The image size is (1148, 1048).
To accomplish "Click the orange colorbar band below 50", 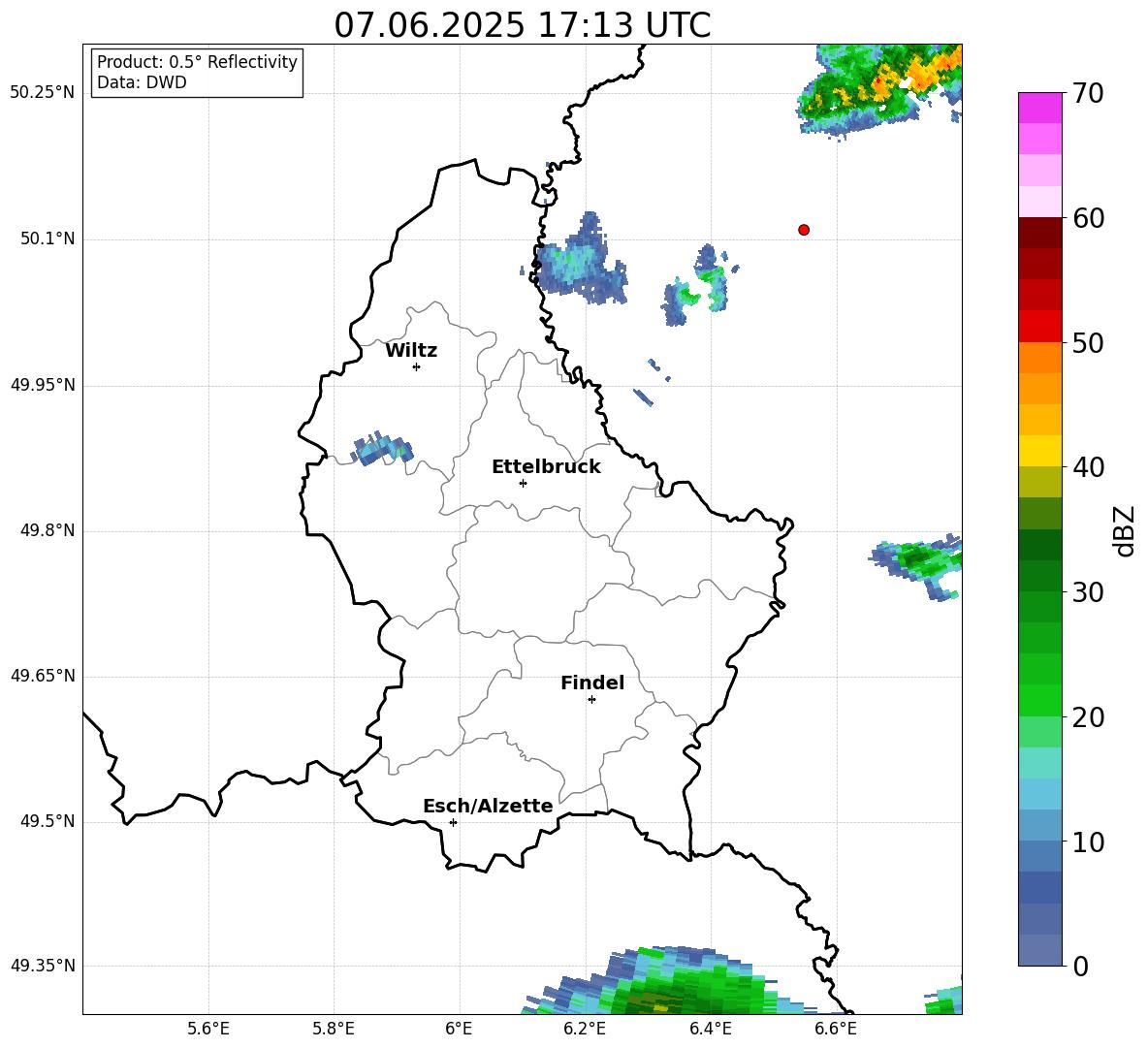I will click(1040, 358).
